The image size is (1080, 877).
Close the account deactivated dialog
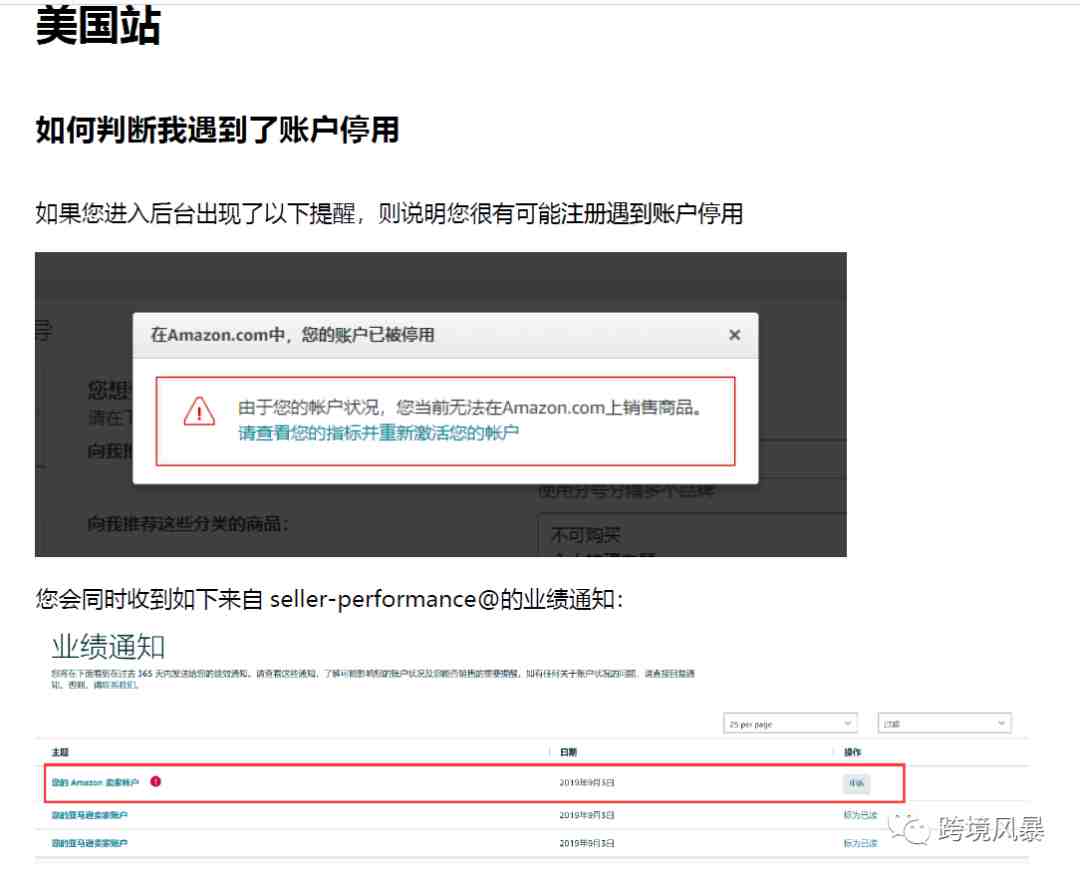click(734, 335)
